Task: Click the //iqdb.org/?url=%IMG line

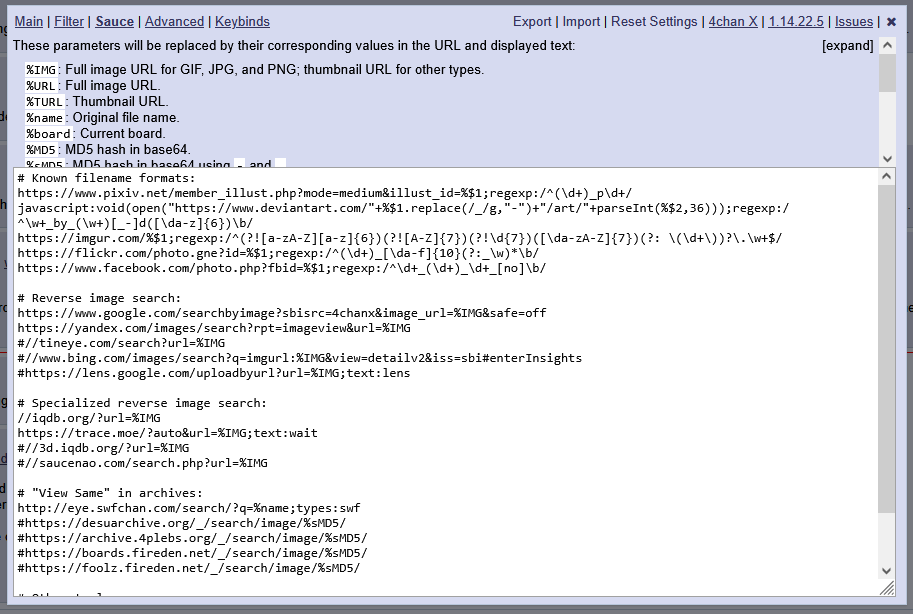Action: click(x=89, y=418)
